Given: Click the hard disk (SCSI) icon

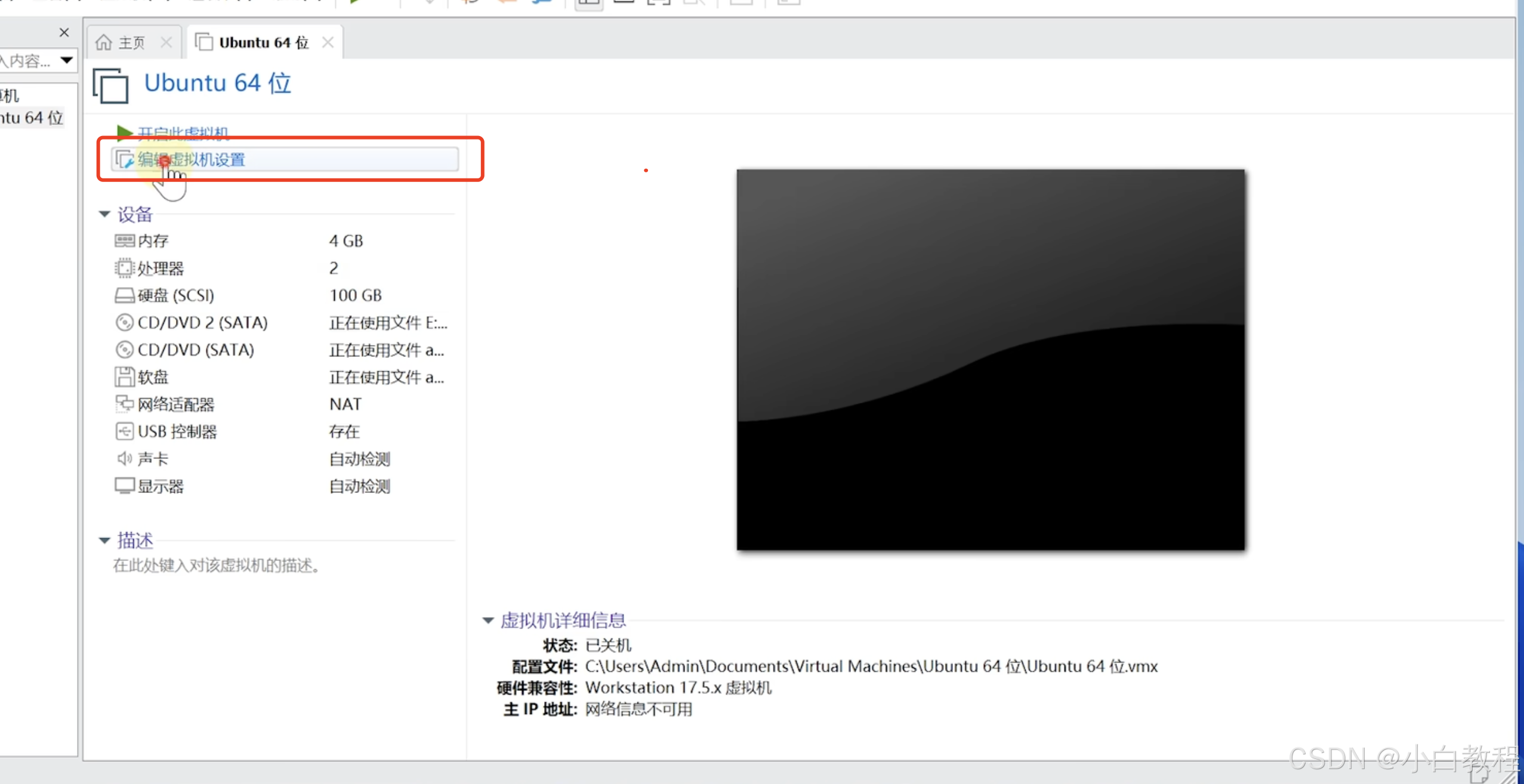Looking at the screenshot, I should (124, 295).
